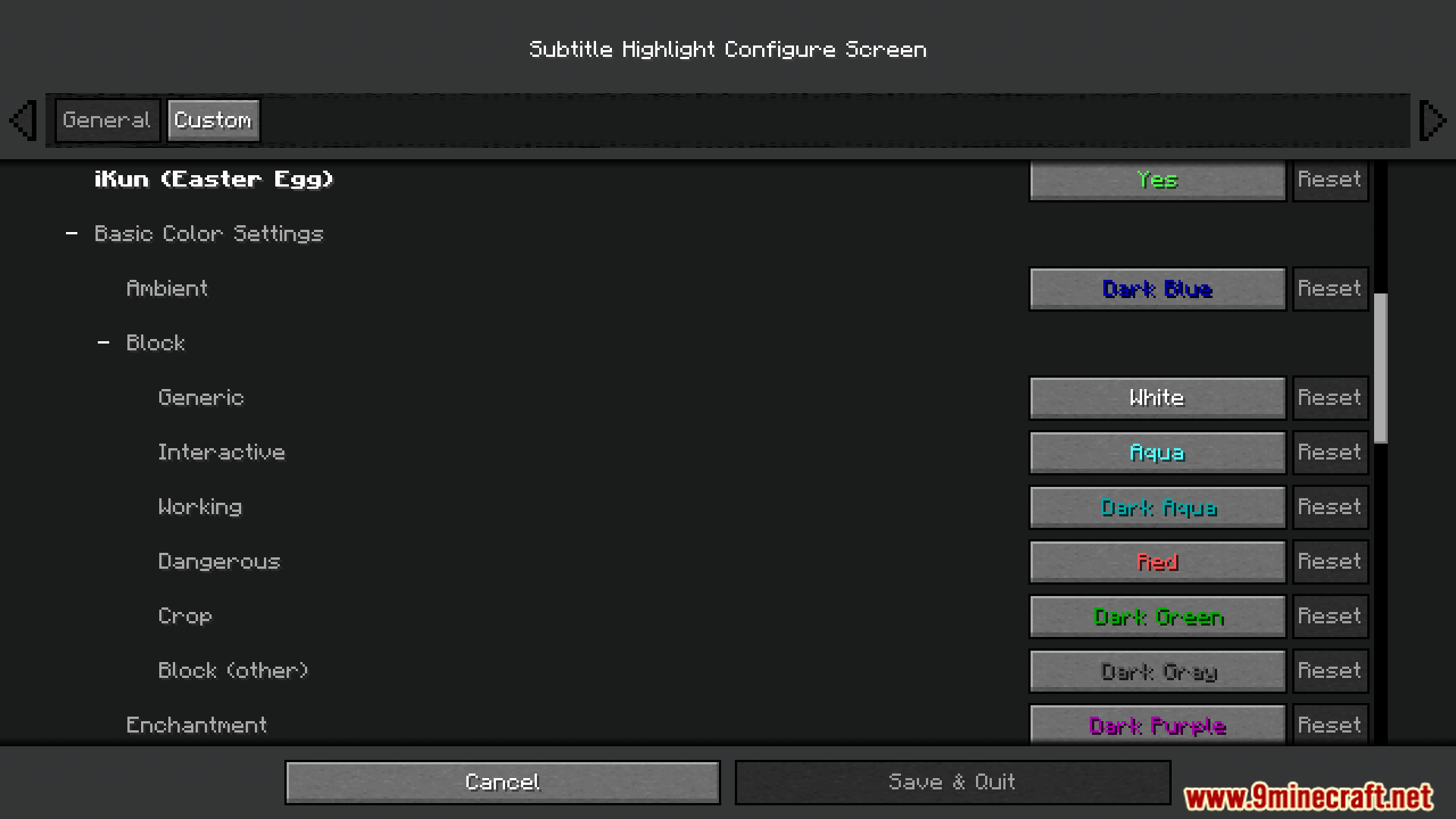Change the Interactive Aqua color option

1157,453
